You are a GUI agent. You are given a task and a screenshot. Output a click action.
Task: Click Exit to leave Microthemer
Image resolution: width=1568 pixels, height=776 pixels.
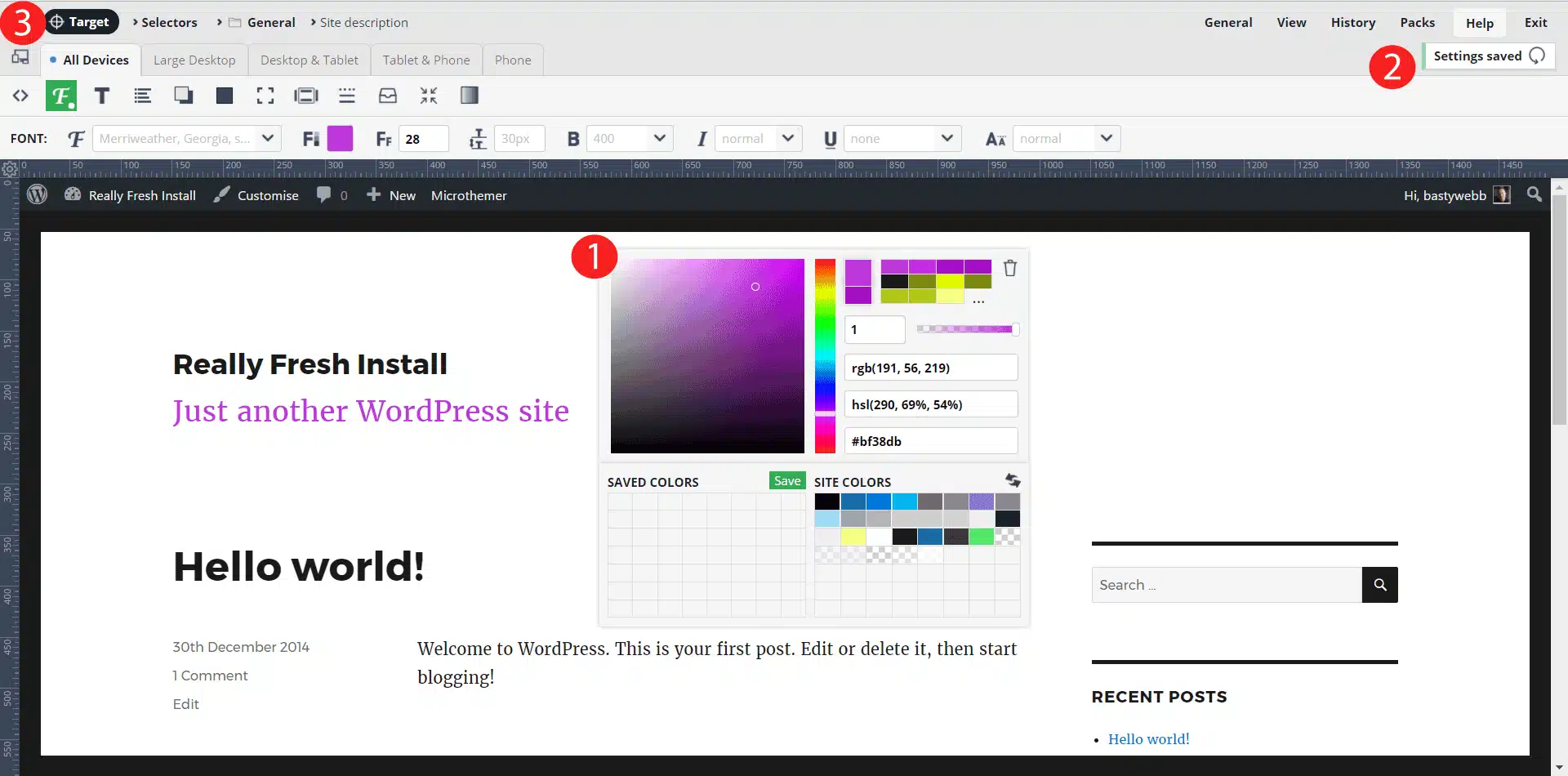[x=1535, y=22]
